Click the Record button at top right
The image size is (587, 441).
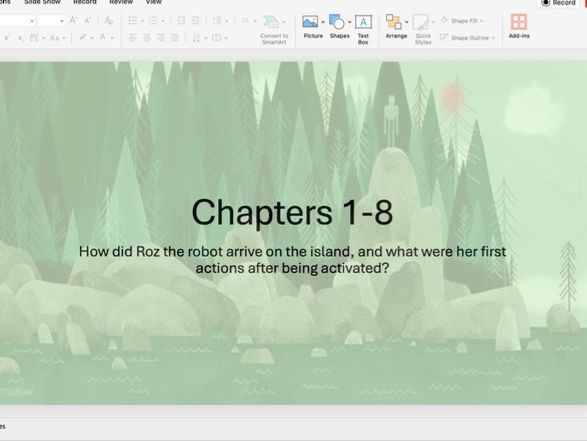coord(558,3)
